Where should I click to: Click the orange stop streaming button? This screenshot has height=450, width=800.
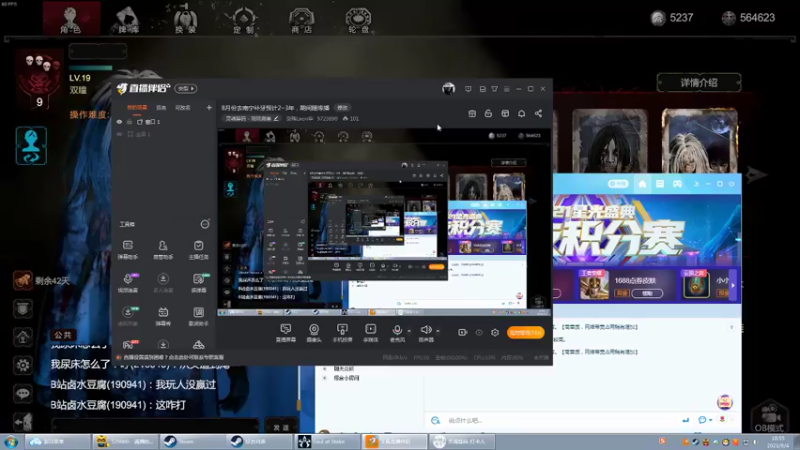point(526,333)
